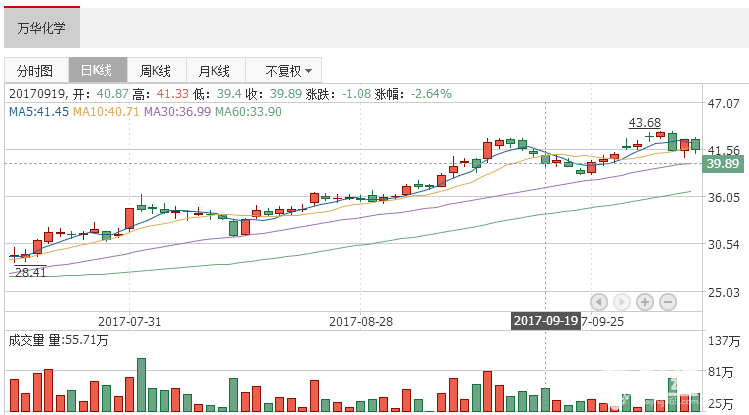Zoom in the K-line chart with plus icon

pos(645,301)
